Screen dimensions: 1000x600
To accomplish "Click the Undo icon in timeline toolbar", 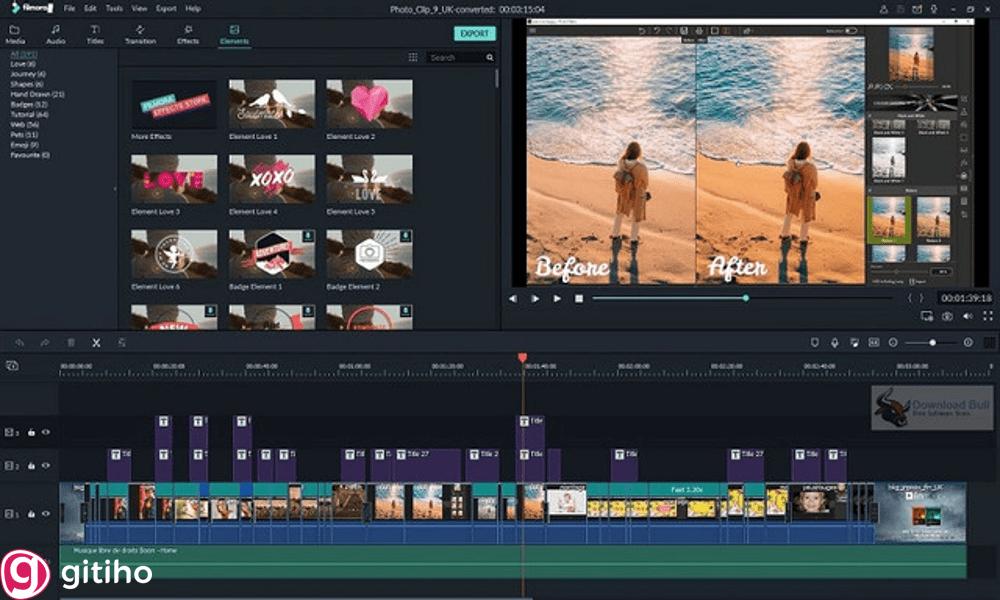I will [x=21, y=343].
